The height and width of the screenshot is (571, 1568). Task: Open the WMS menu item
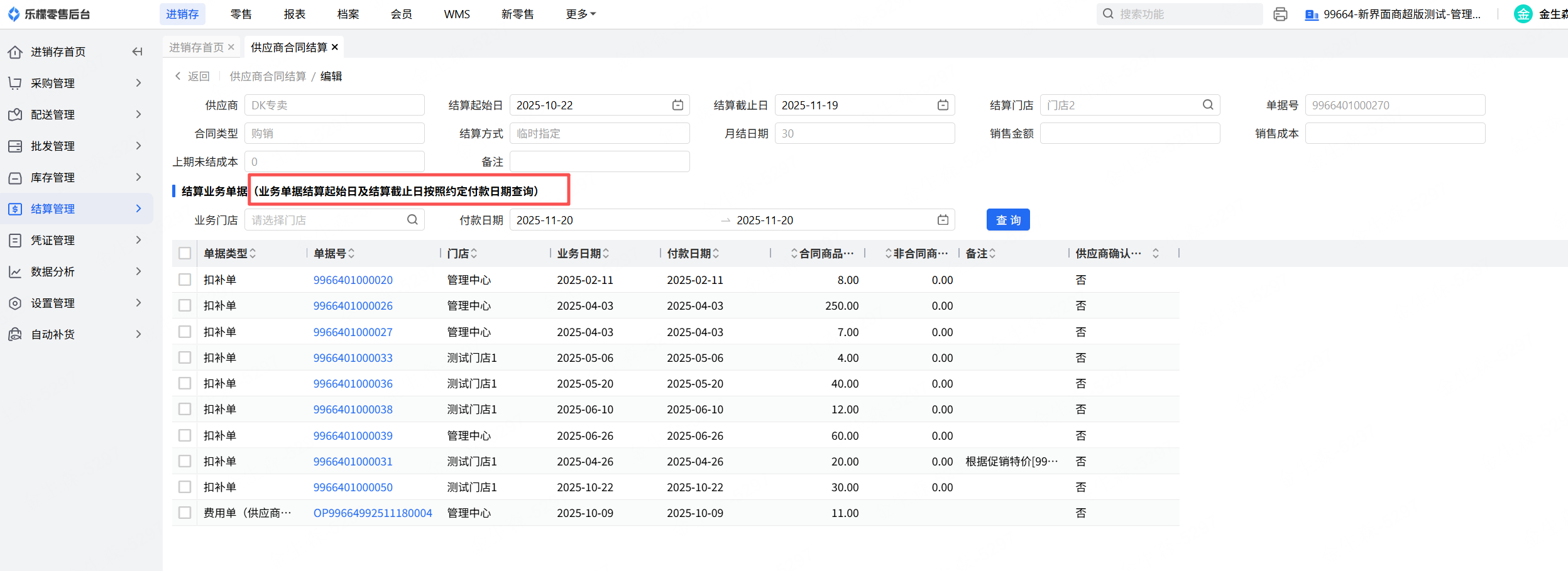(456, 14)
